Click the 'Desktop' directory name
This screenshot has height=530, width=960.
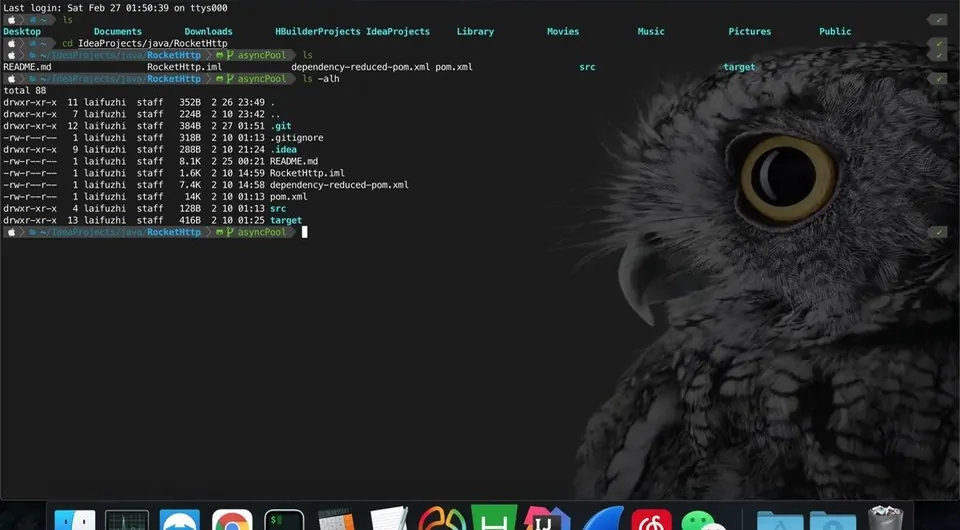[22, 31]
